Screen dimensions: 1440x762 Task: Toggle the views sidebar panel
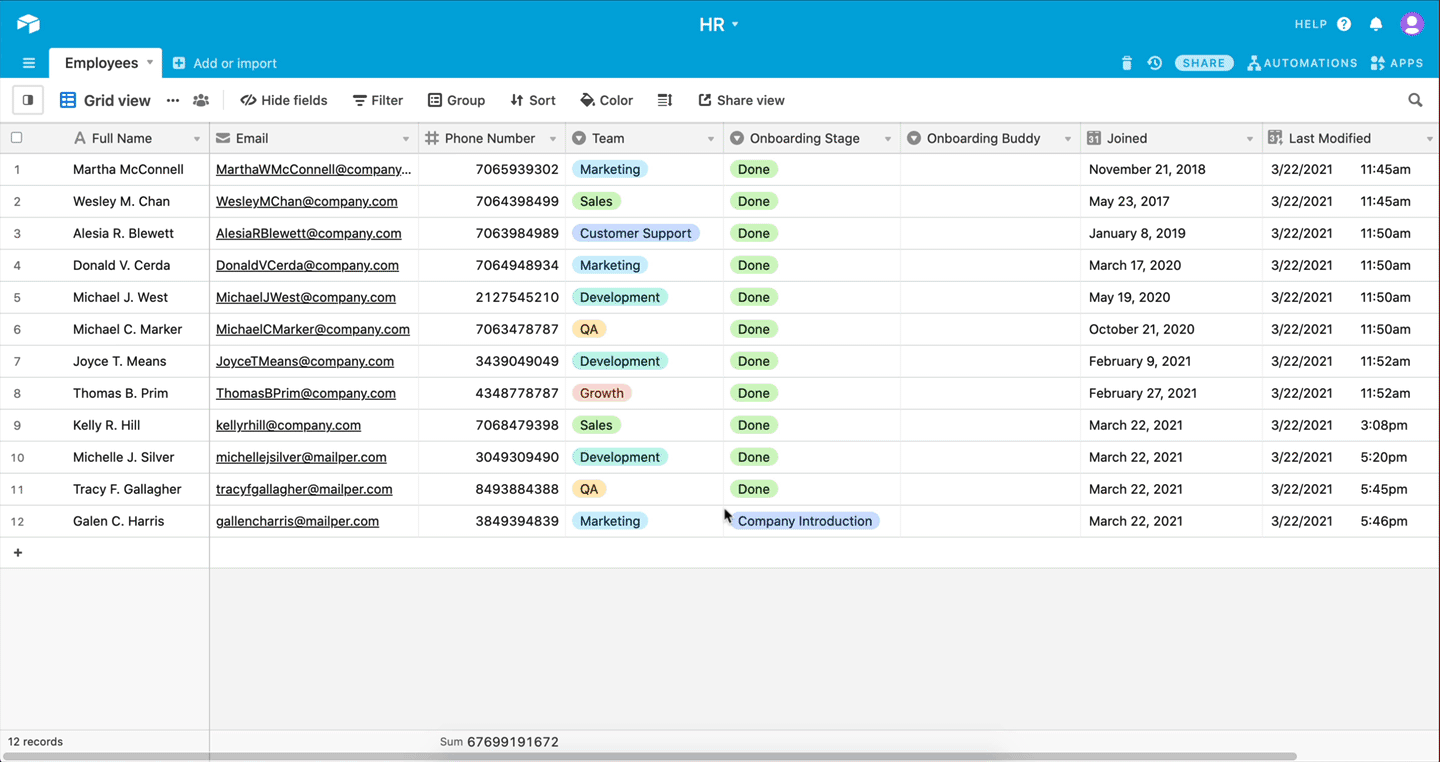coord(28,100)
